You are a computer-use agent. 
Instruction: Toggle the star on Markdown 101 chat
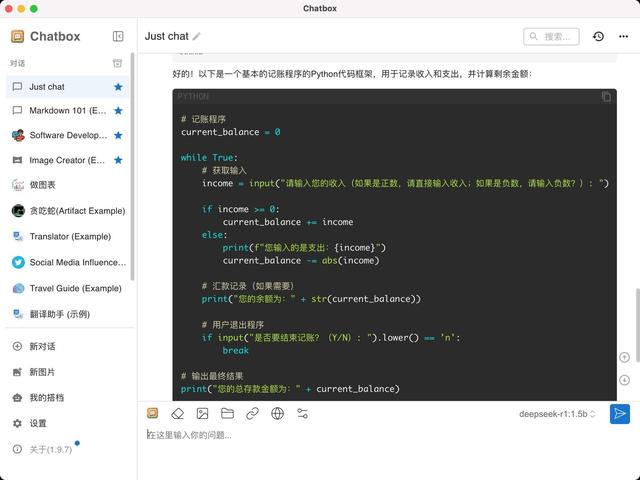pyautogui.click(x=118, y=111)
